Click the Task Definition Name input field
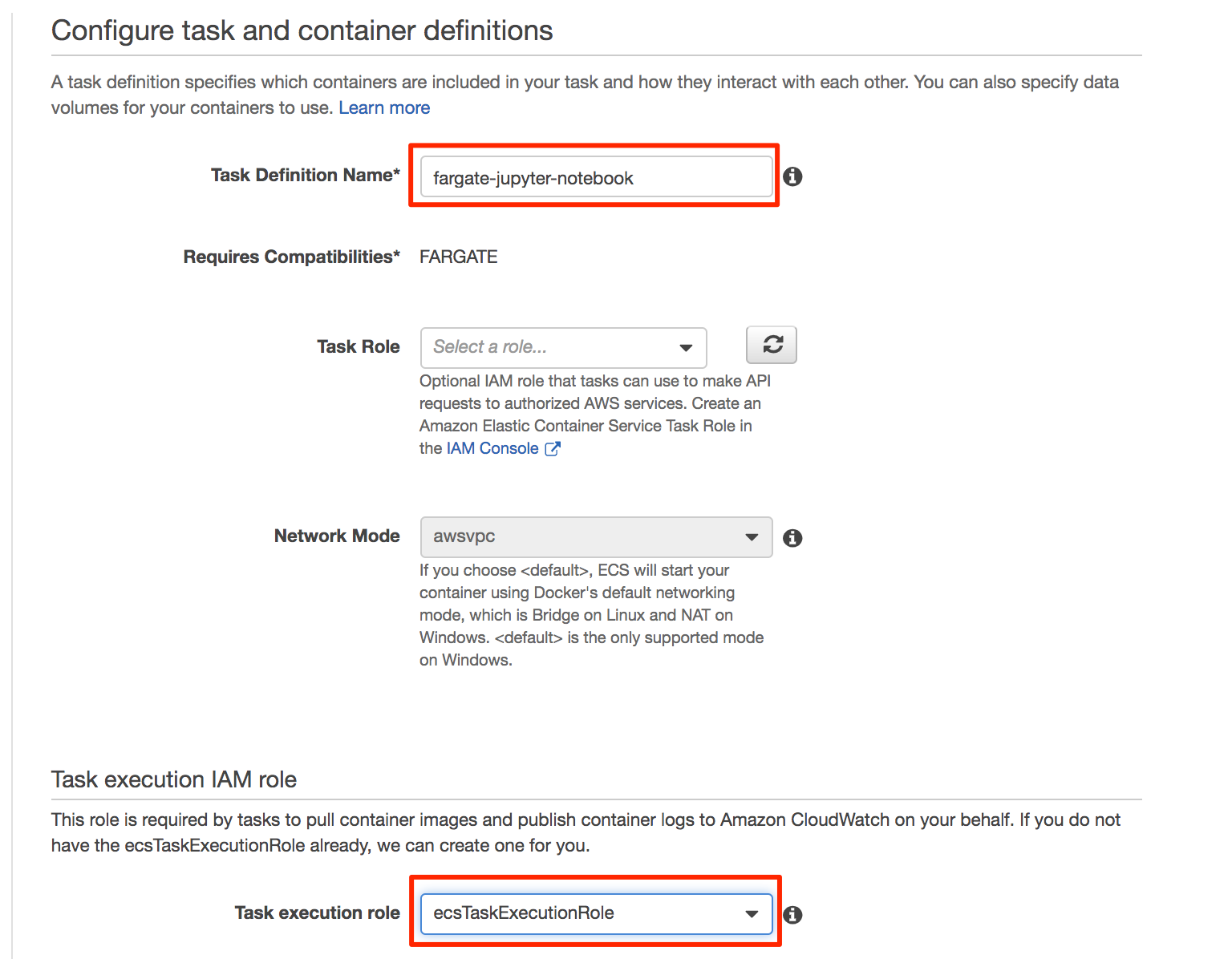 point(596,177)
